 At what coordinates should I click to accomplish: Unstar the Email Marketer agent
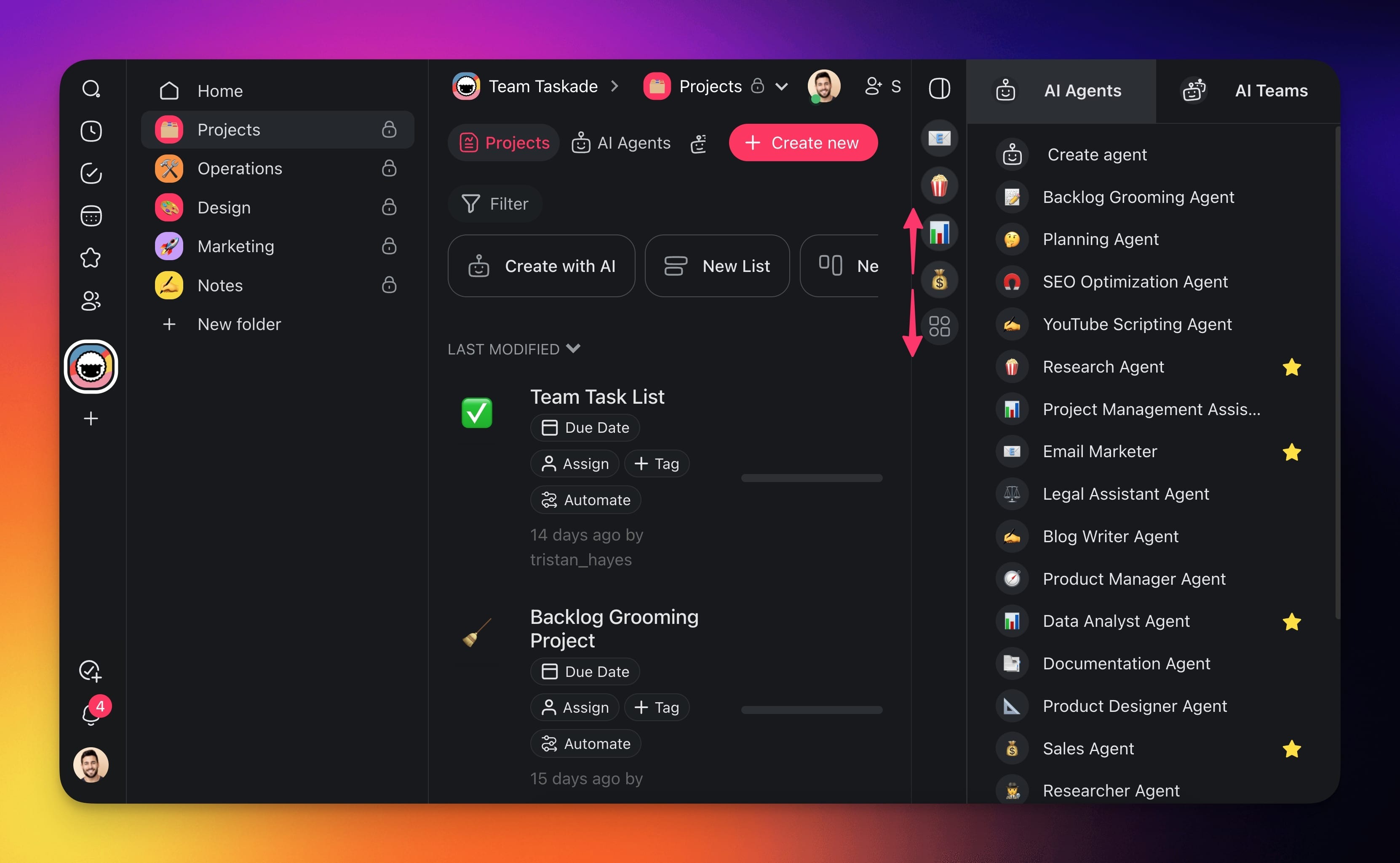1291,452
